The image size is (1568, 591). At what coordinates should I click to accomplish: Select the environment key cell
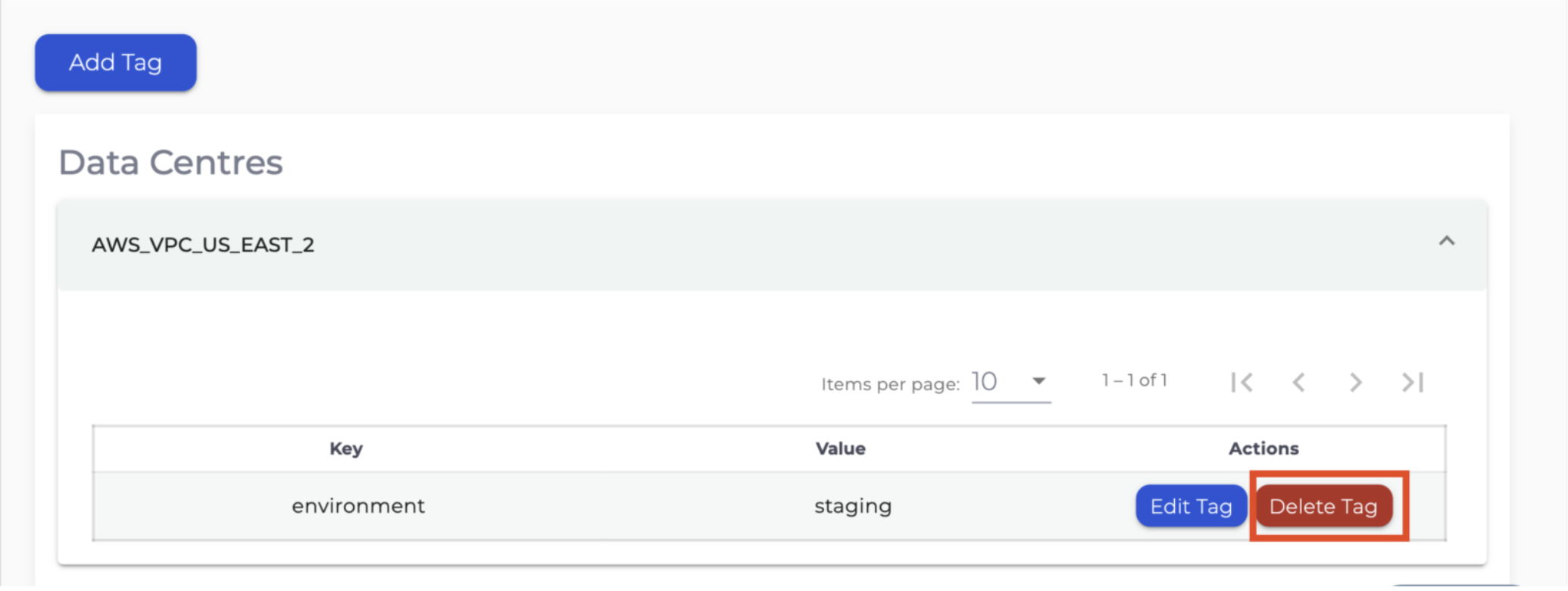(x=358, y=506)
